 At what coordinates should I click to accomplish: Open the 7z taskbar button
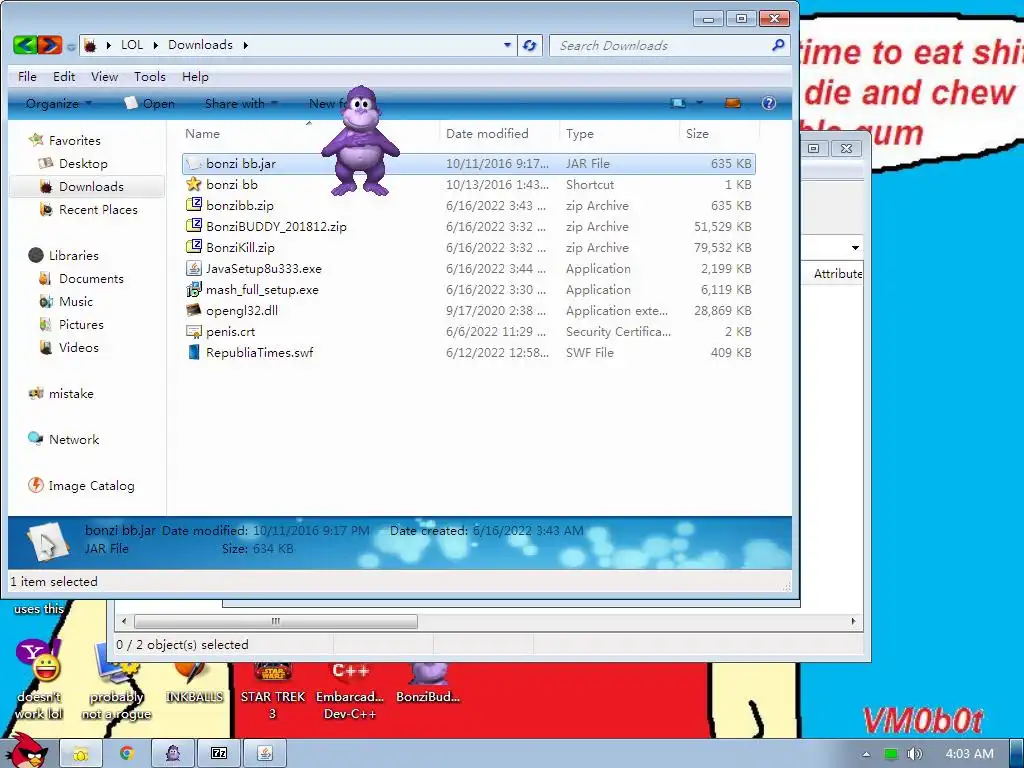(219, 754)
